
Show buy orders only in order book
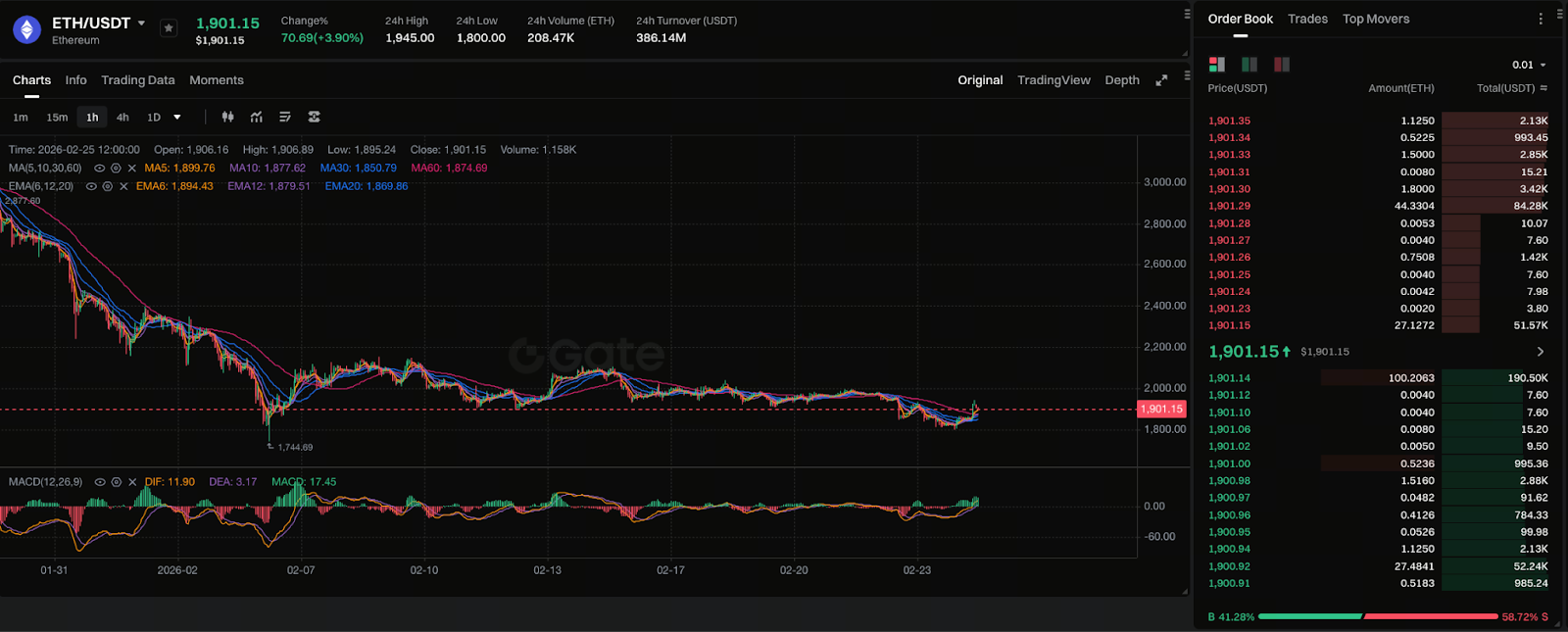coord(1249,65)
